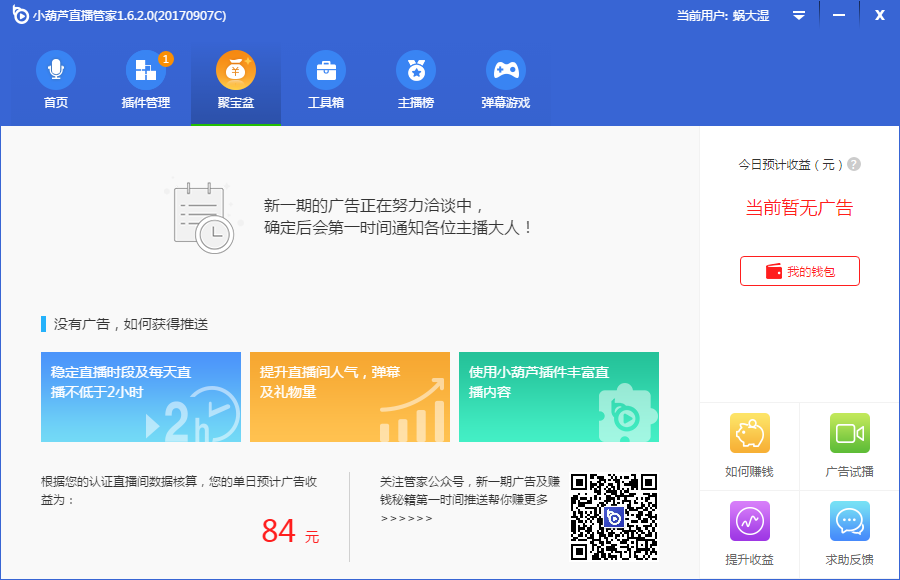Image resolution: width=900 pixels, height=580 pixels.
Task: Click the orange 提升直播间人气 tip card
Action: [350, 397]
